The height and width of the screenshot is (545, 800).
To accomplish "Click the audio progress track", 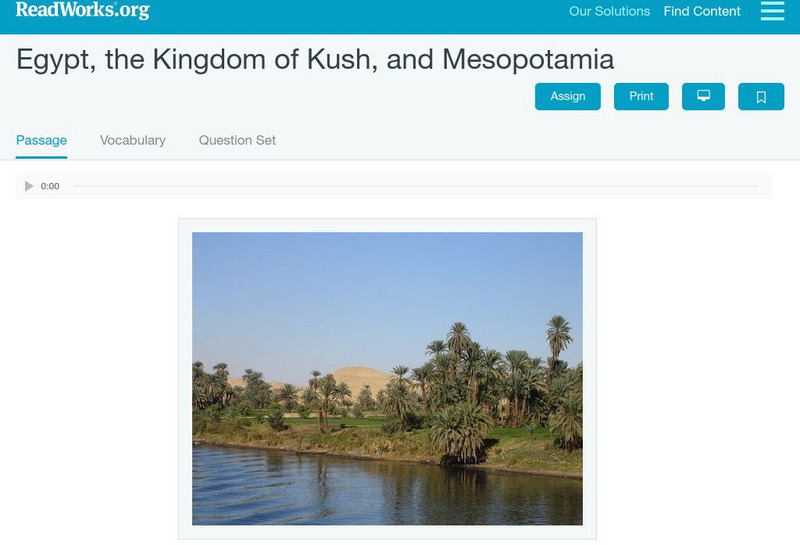I will 415,186.
